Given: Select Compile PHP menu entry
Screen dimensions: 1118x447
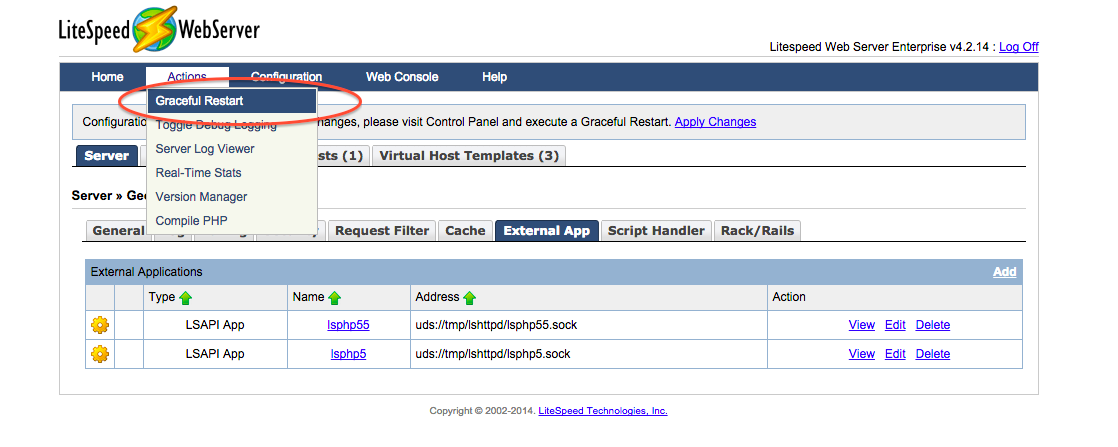Looking at the screenshot, I should [232, 221].
